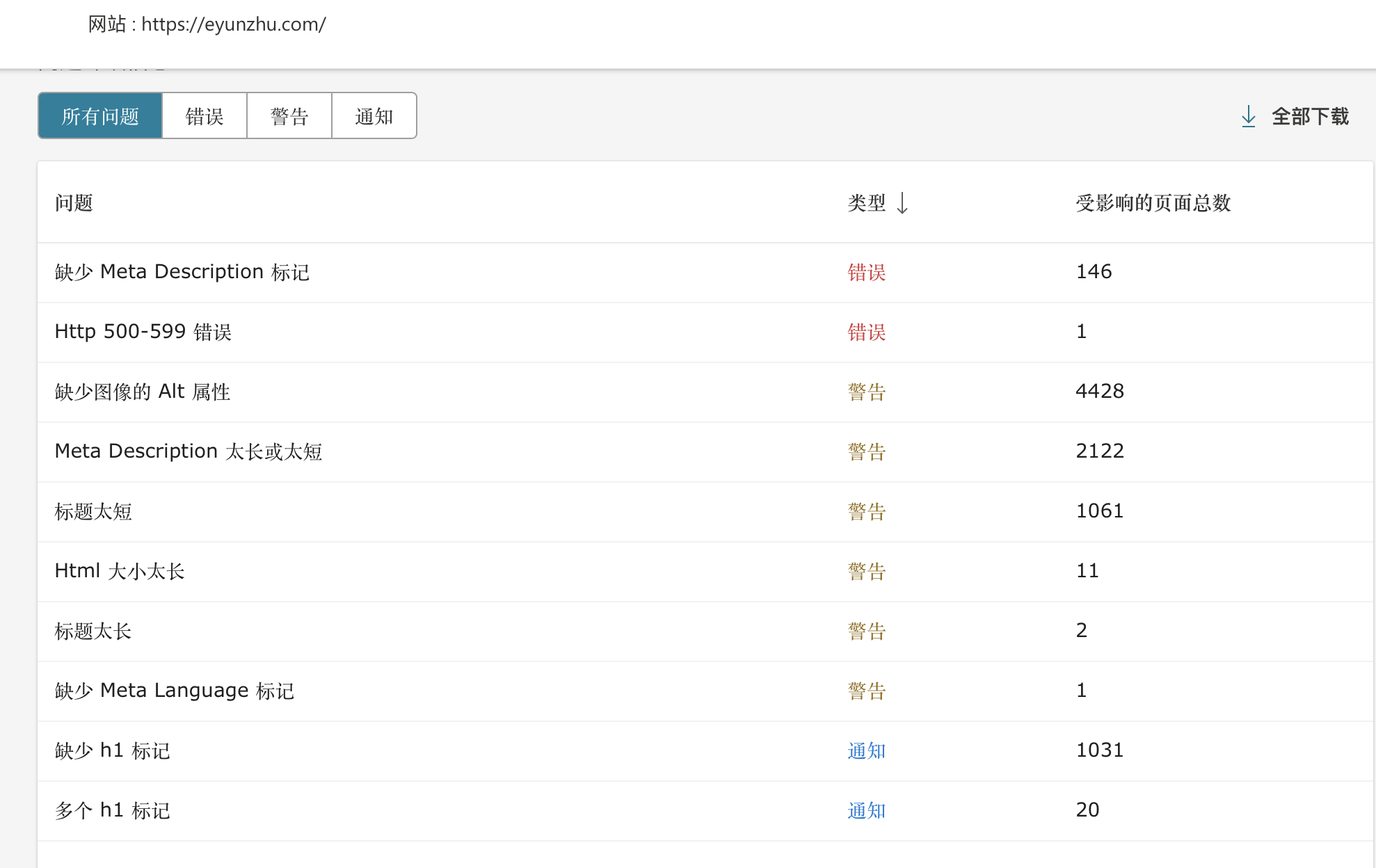The image size is (1376, 868).
Task: Click 通知 type in 缺少 h1 标记 row
Action: [x=867, y=750]
